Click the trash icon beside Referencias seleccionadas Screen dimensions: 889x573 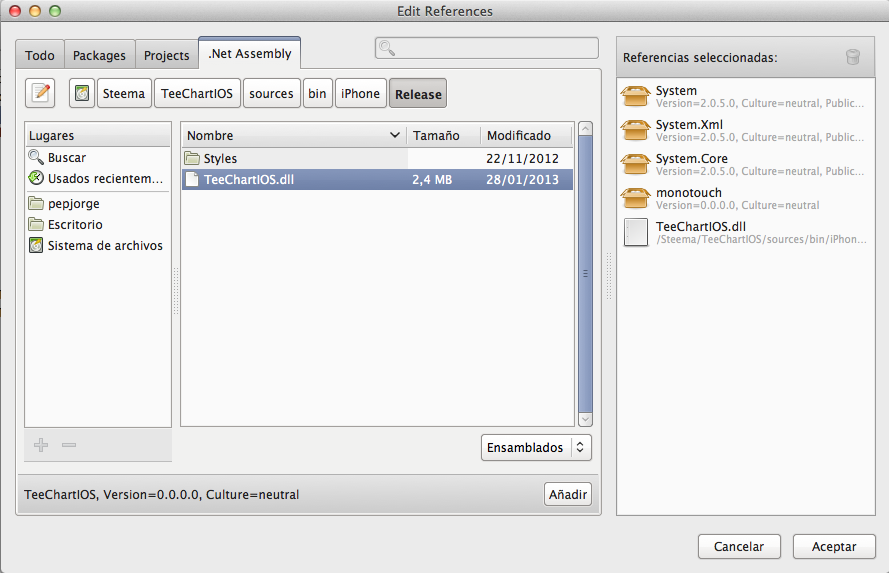[x=853, y=57]
